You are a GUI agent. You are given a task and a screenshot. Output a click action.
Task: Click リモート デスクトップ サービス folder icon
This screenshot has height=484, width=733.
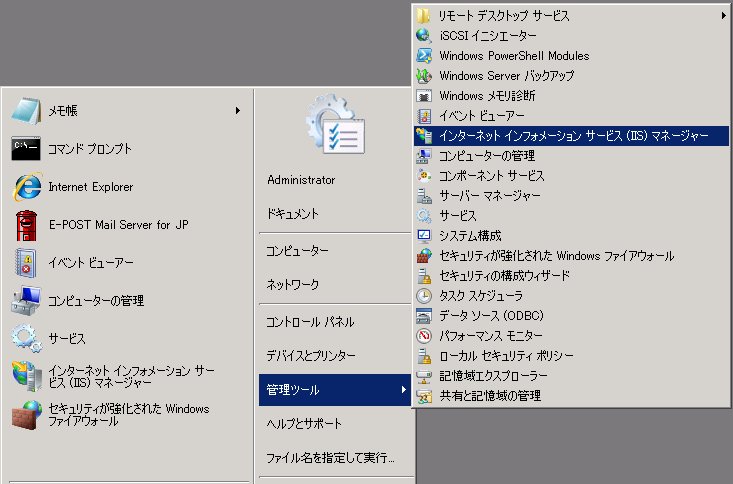[x=424, y=16]
